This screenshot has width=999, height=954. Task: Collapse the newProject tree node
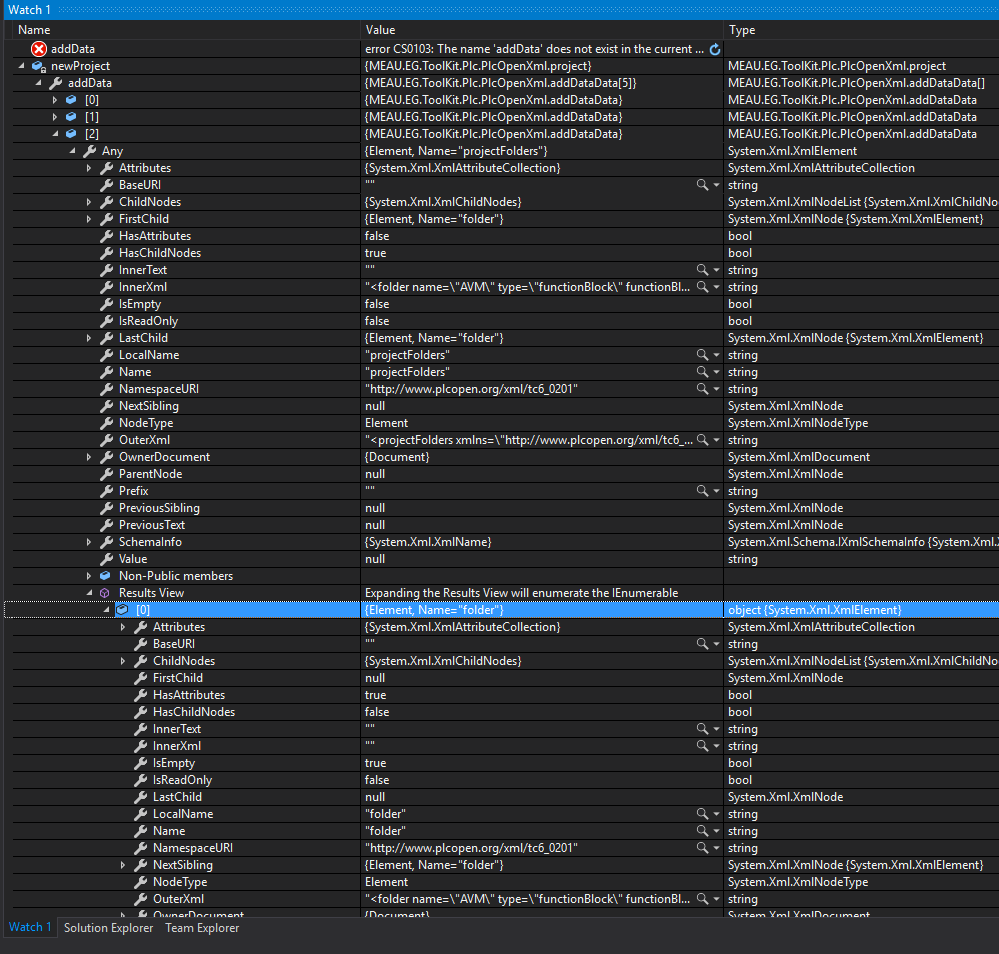(x=22, y=65)
